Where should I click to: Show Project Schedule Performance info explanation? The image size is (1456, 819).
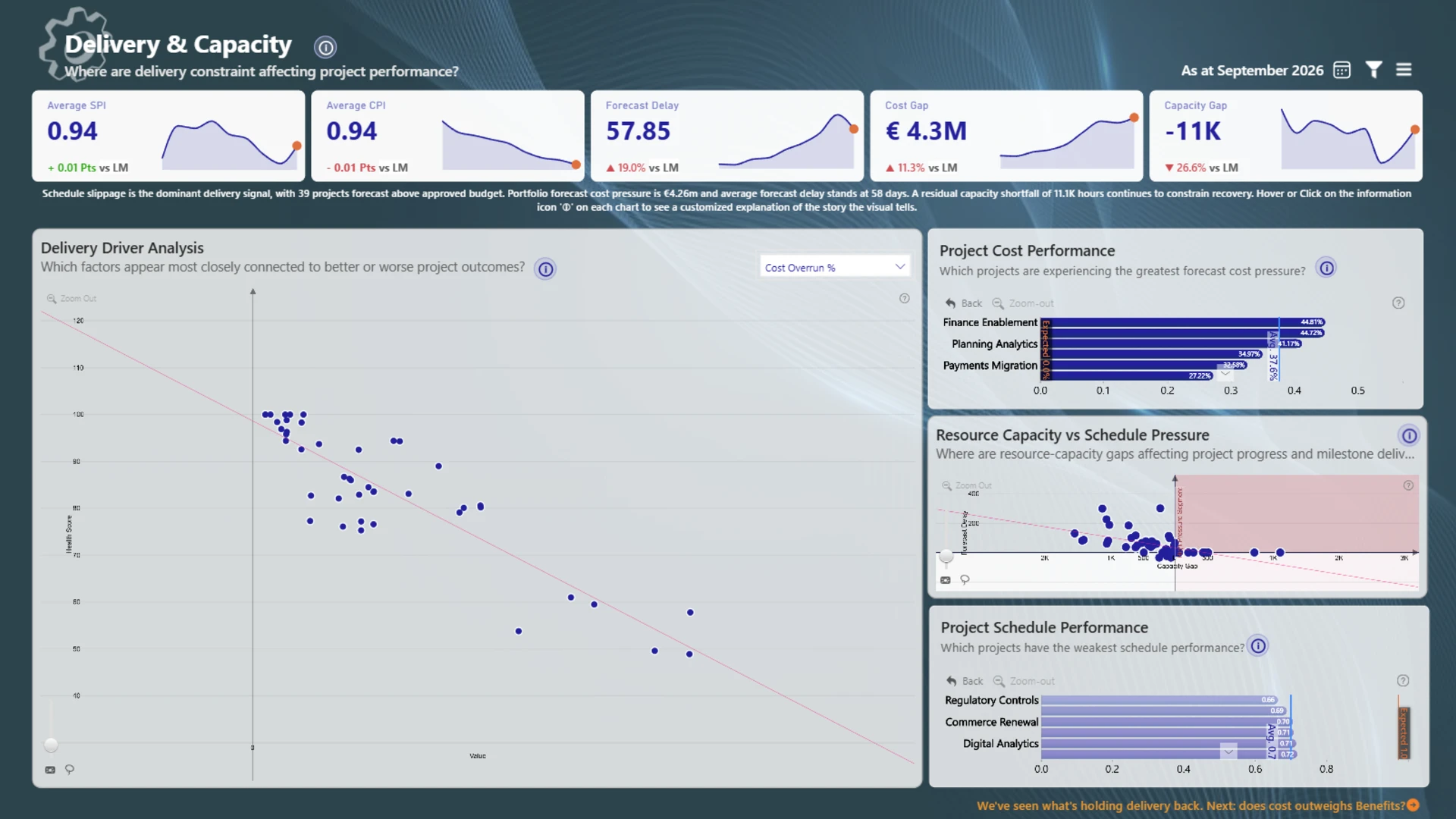tap(1258, 646)
